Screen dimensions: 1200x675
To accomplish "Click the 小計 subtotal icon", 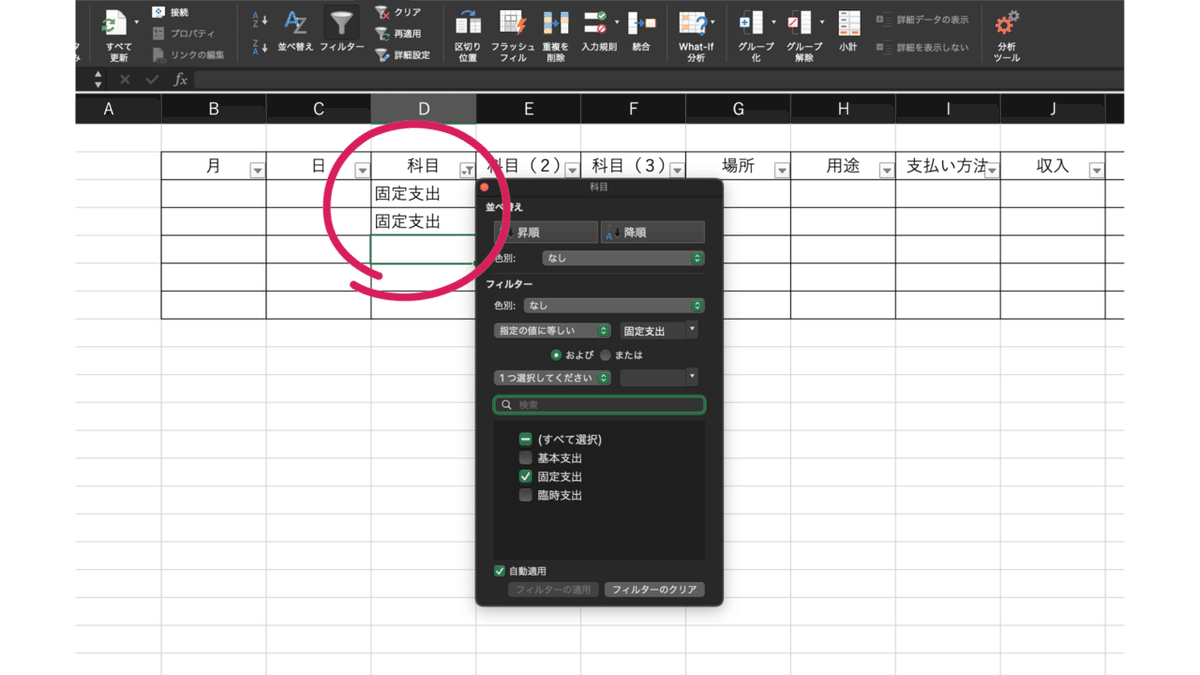I will point(849,23).
